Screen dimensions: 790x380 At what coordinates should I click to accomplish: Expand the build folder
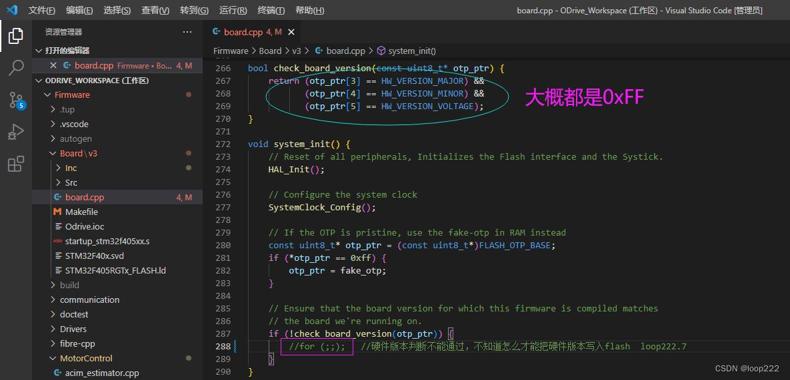pyautogui.click(x=117, y=285)
